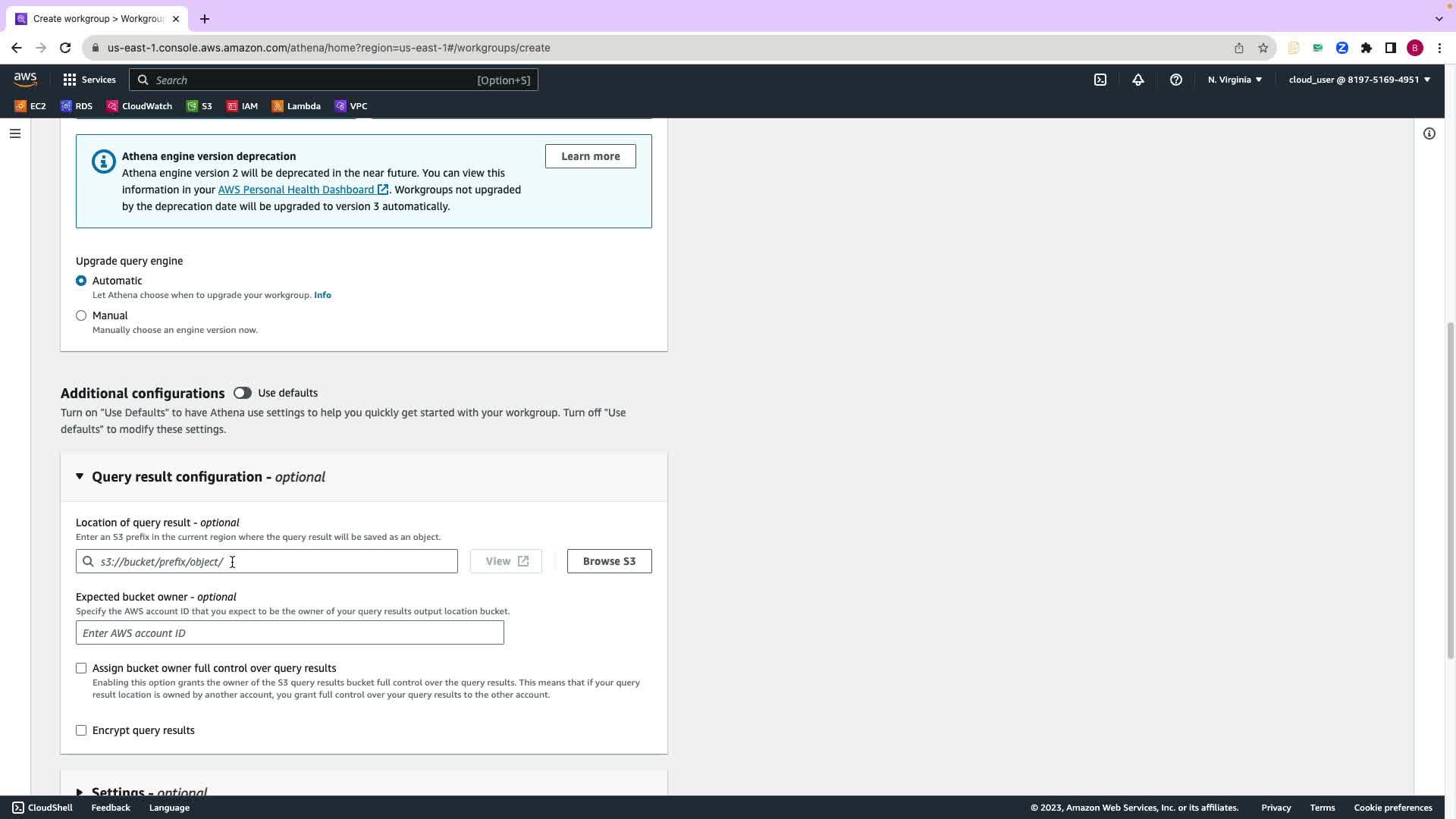Screen dimensions: 1456x819
Task: Open the side navigation hamburger menu
Action: [x=15, y=134]
